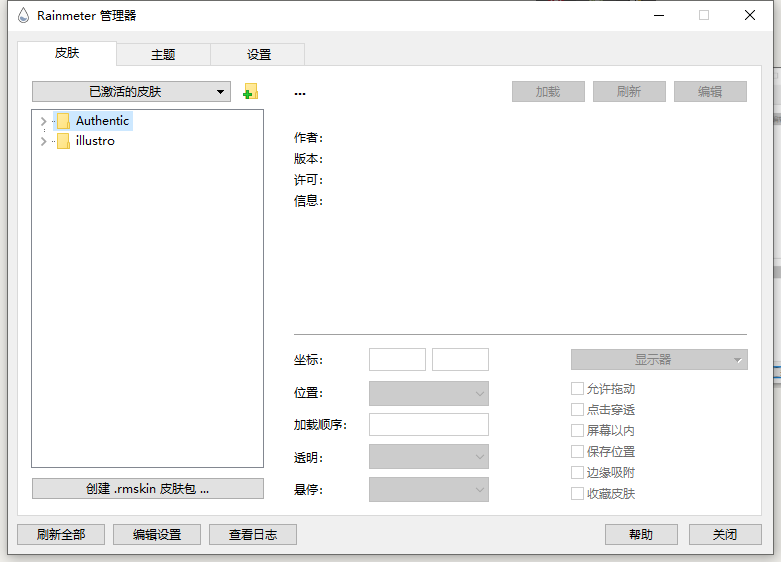Click the second 坐标 input field

460,360
